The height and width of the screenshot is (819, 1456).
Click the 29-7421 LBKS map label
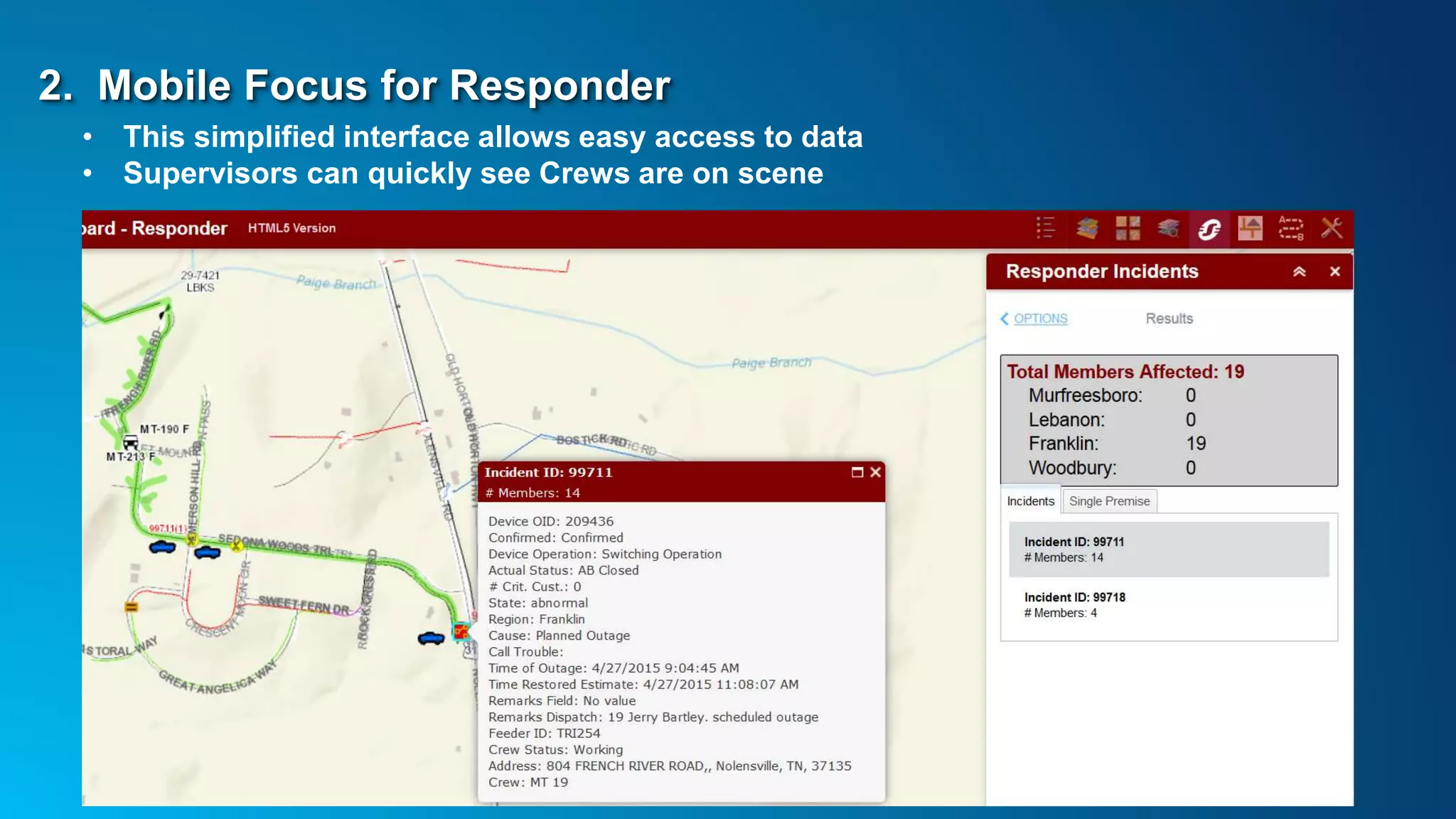(200, 282)
